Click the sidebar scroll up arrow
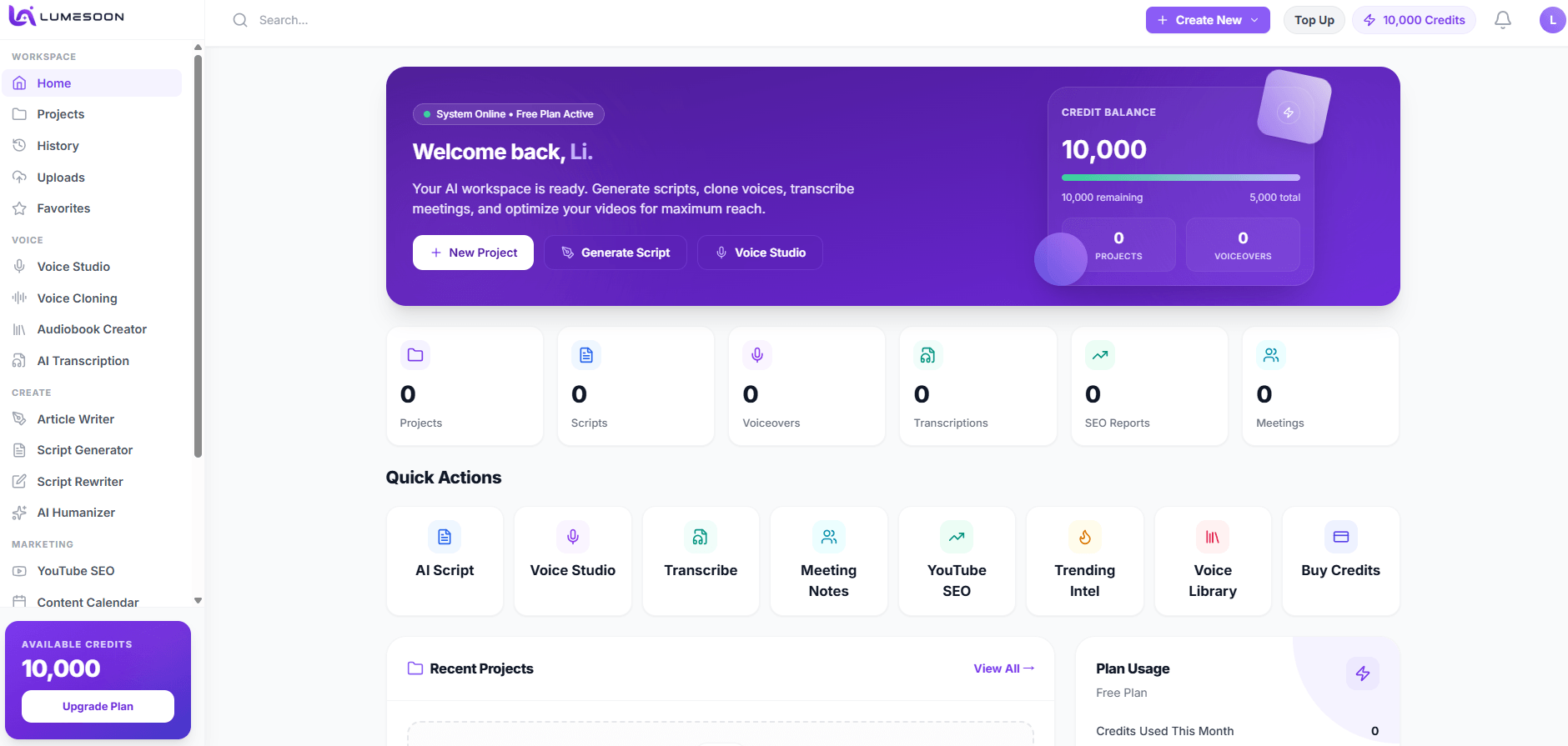Viewport: 1568px width, 746px height. click(198, 48)
